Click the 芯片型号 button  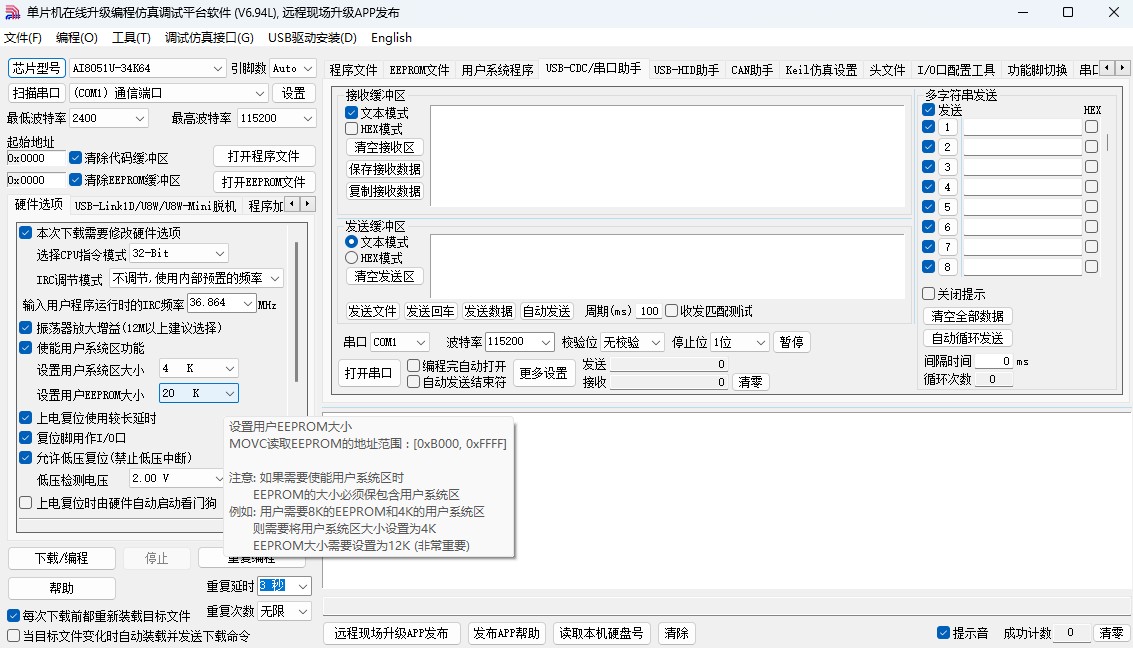(36, 68)
